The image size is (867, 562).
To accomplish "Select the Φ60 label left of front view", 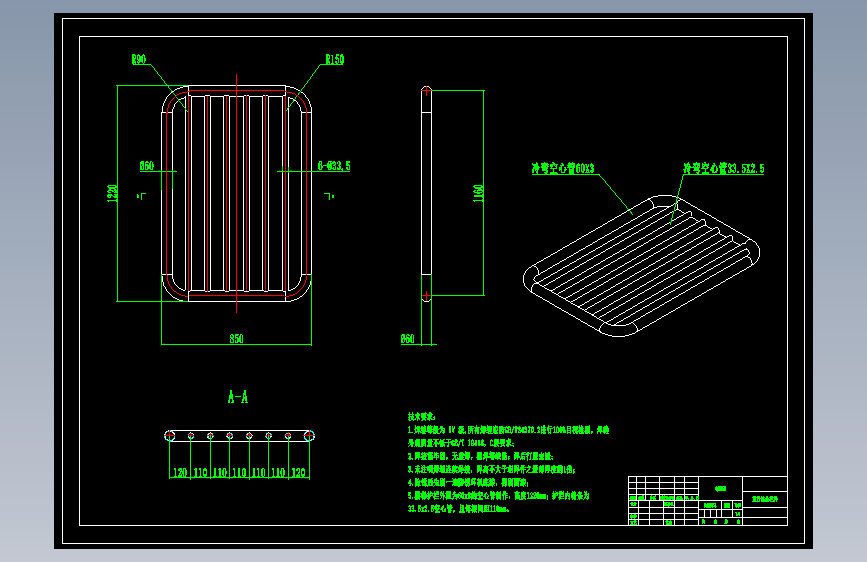I will pyautogui.click(x=147, y=165).
